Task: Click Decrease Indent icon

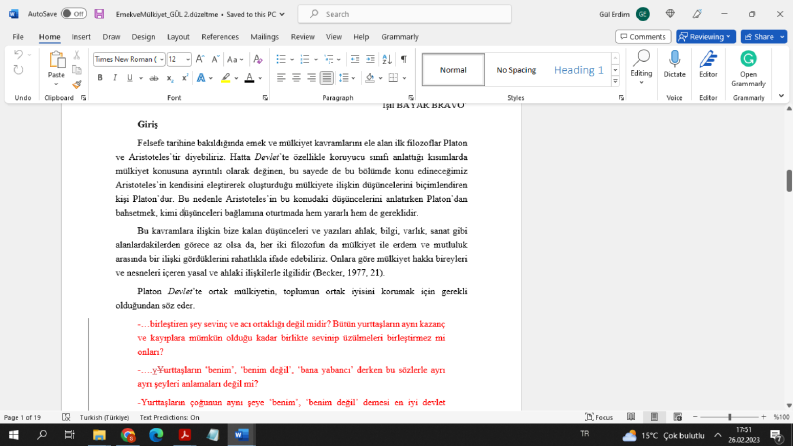Action: pyautogui.click(x=355, y=59)
